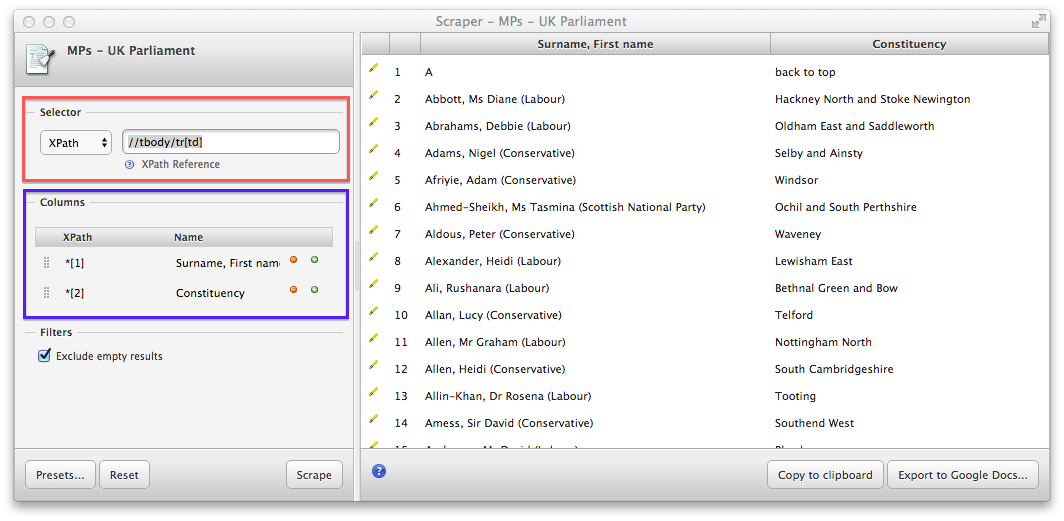Select the 'Nottingham North' cell
Screen dimensions: 1064x521
point(823,342)
